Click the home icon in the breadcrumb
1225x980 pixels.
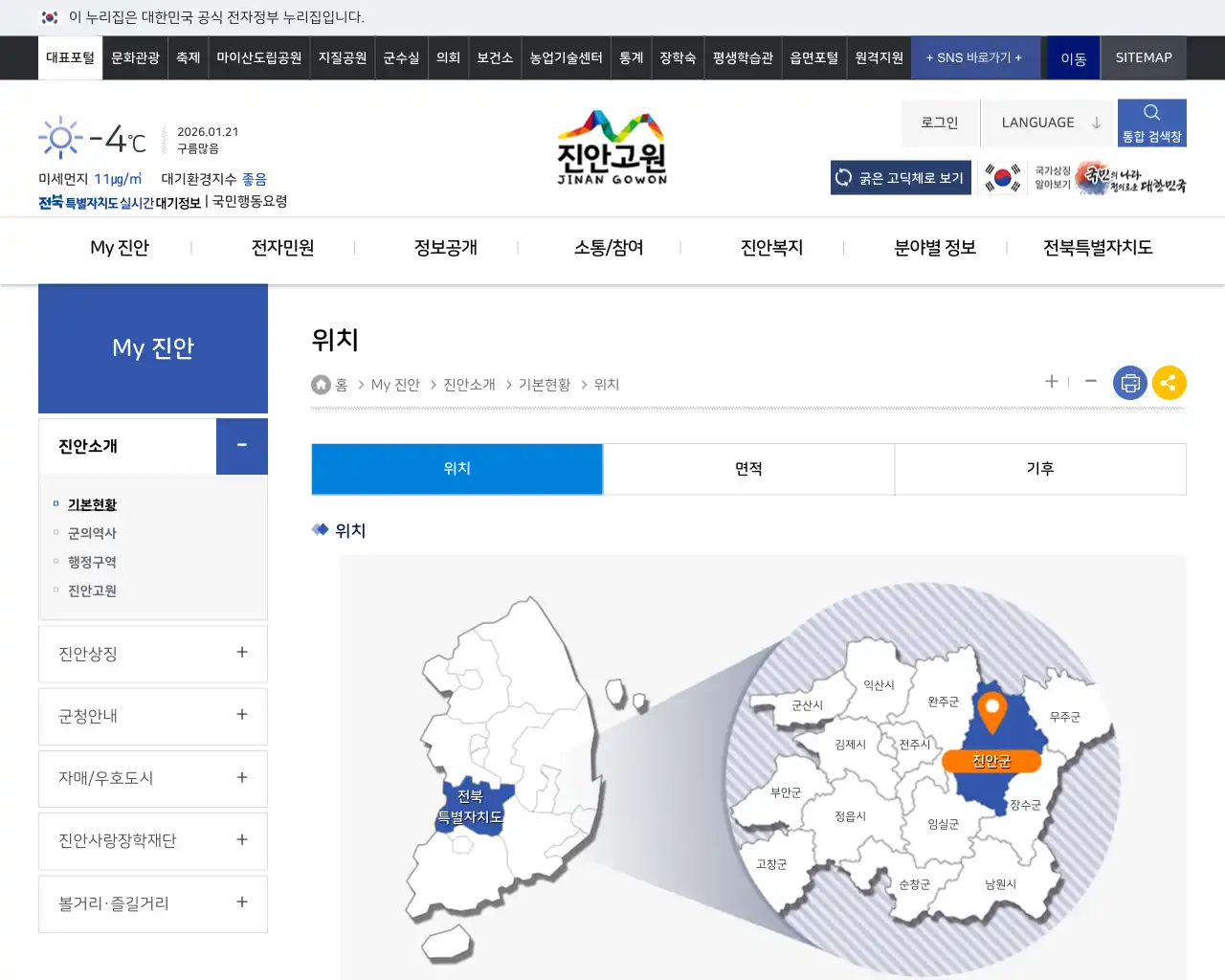pos(321,384)
